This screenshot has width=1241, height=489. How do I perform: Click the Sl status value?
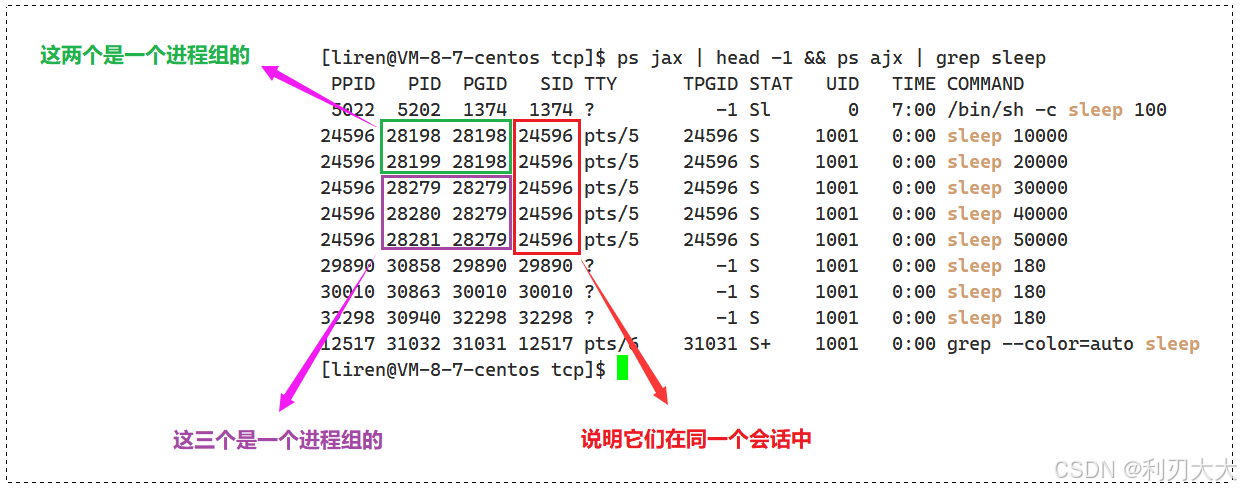pos(760,110)
